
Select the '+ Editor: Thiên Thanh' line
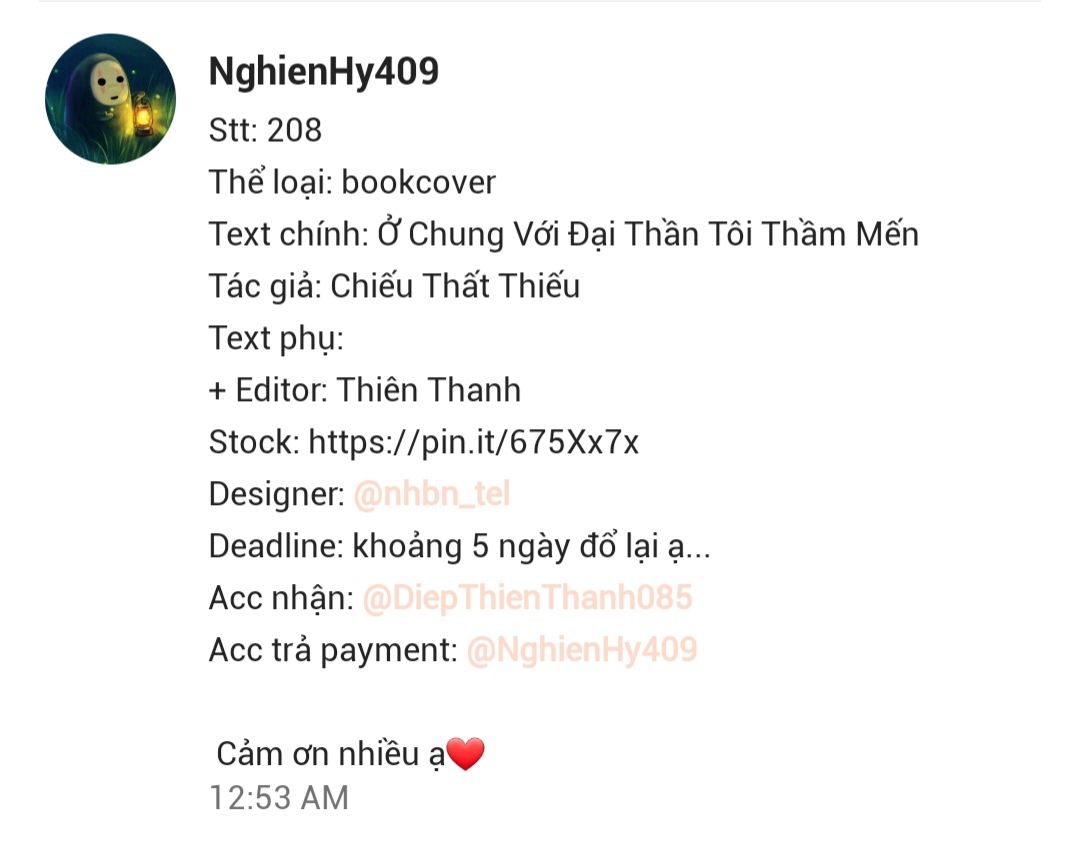[364, 390]
